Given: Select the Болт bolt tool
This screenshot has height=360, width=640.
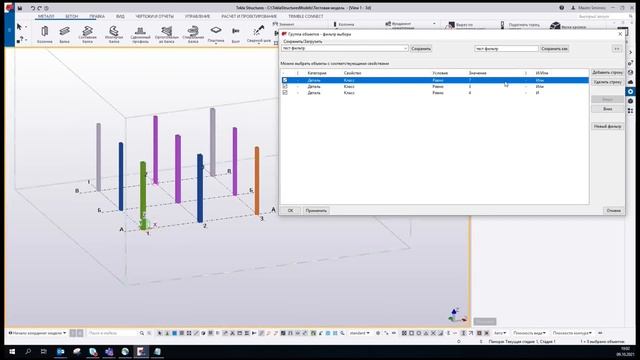Looking at the screenshot, I should (236, 34).
